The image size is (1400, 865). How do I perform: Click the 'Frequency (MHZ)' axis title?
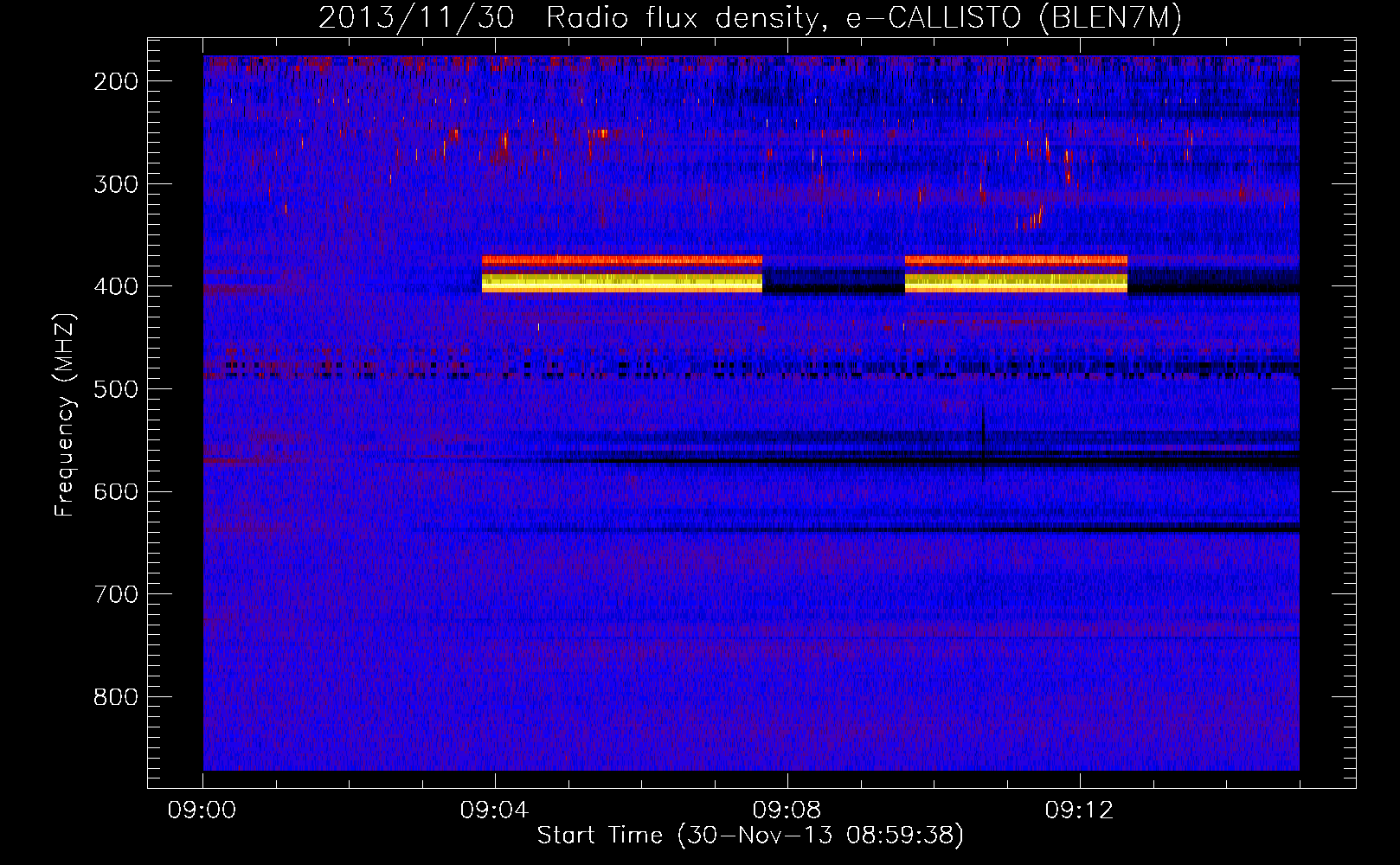coord(66,415)
